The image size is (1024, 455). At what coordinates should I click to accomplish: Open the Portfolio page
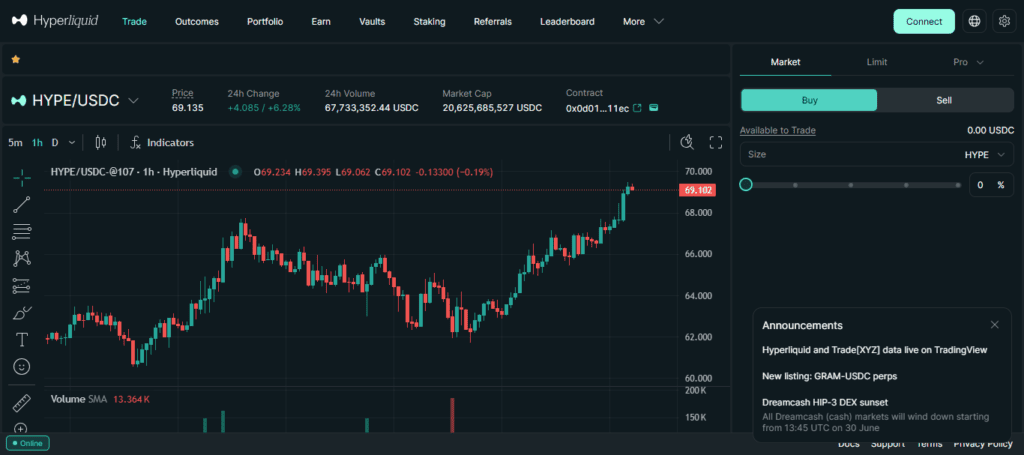click(265, 22)
